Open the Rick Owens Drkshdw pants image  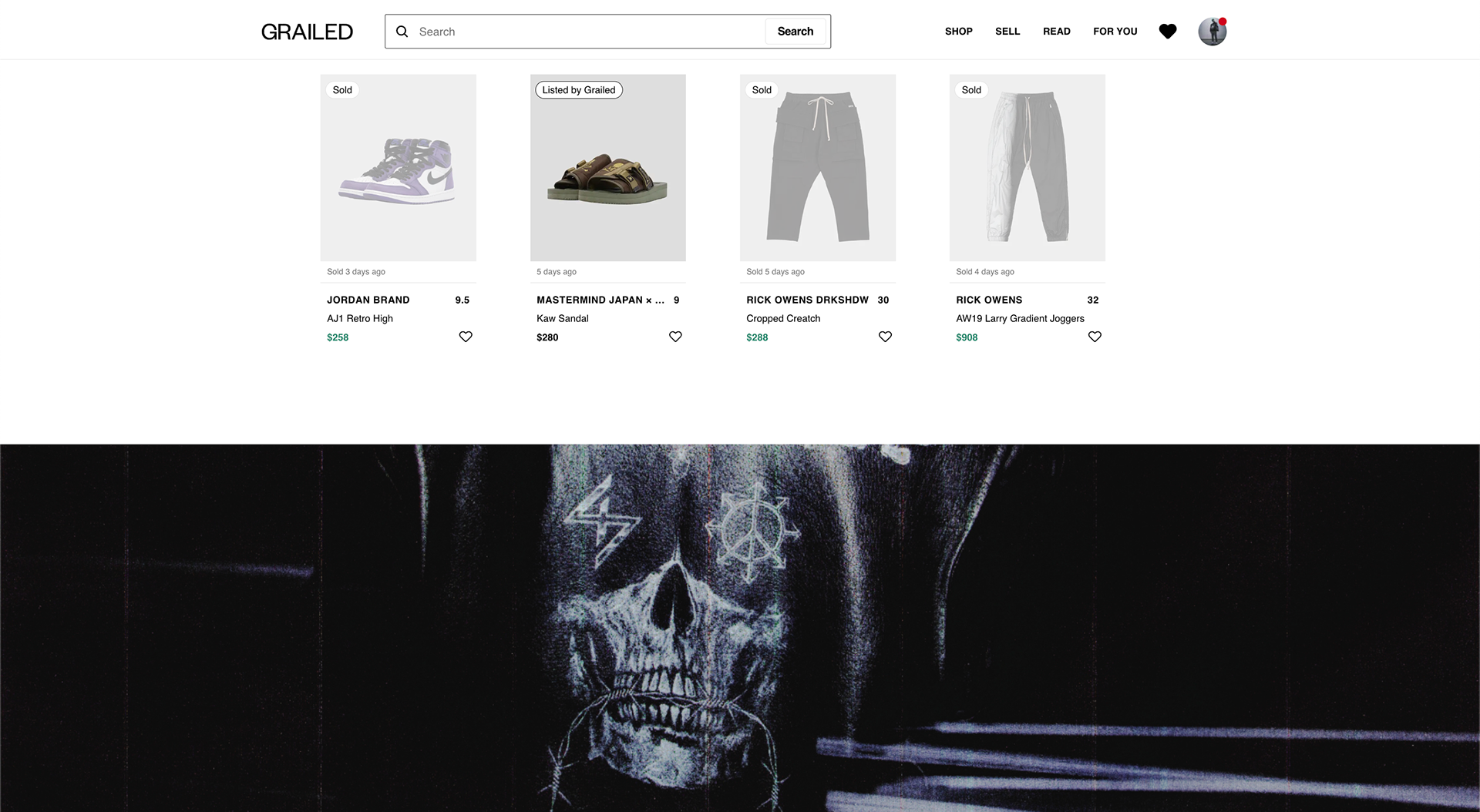[x=817, y=168]
